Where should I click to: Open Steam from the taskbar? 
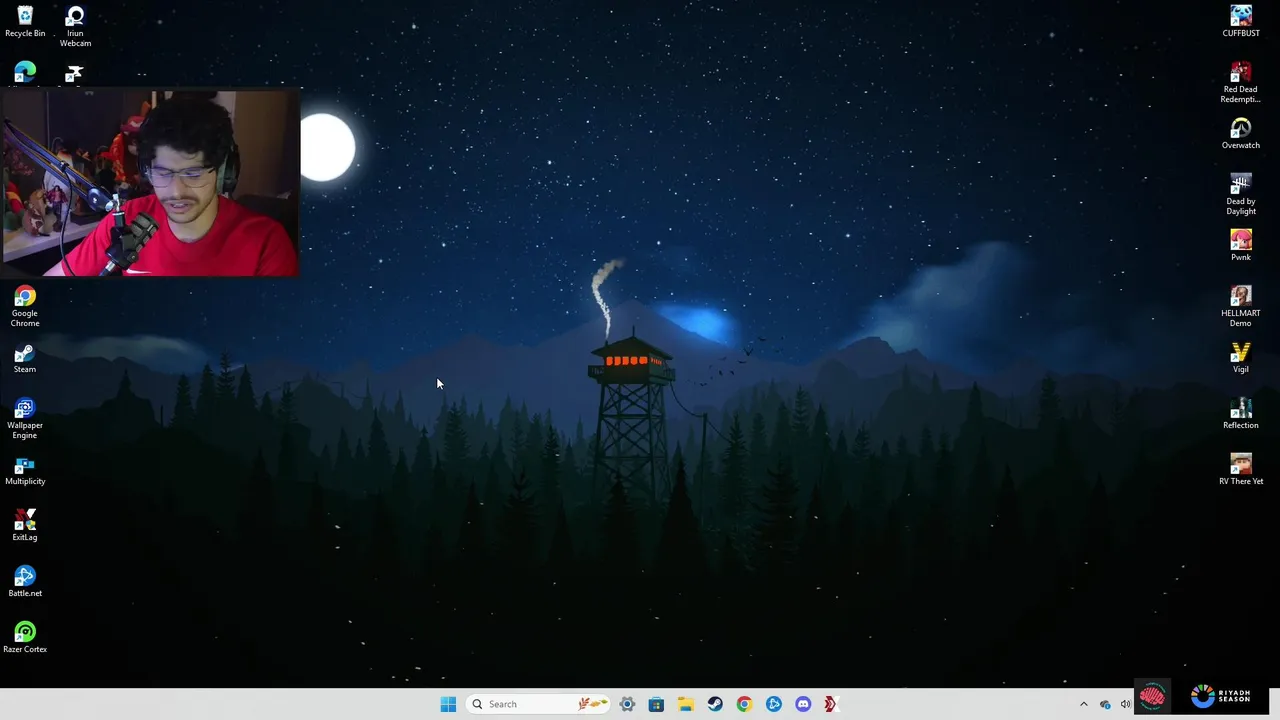click(715, 704)
